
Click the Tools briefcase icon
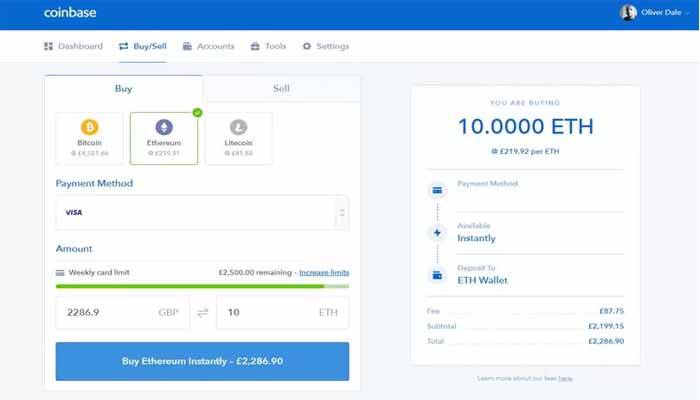(255, 46)
